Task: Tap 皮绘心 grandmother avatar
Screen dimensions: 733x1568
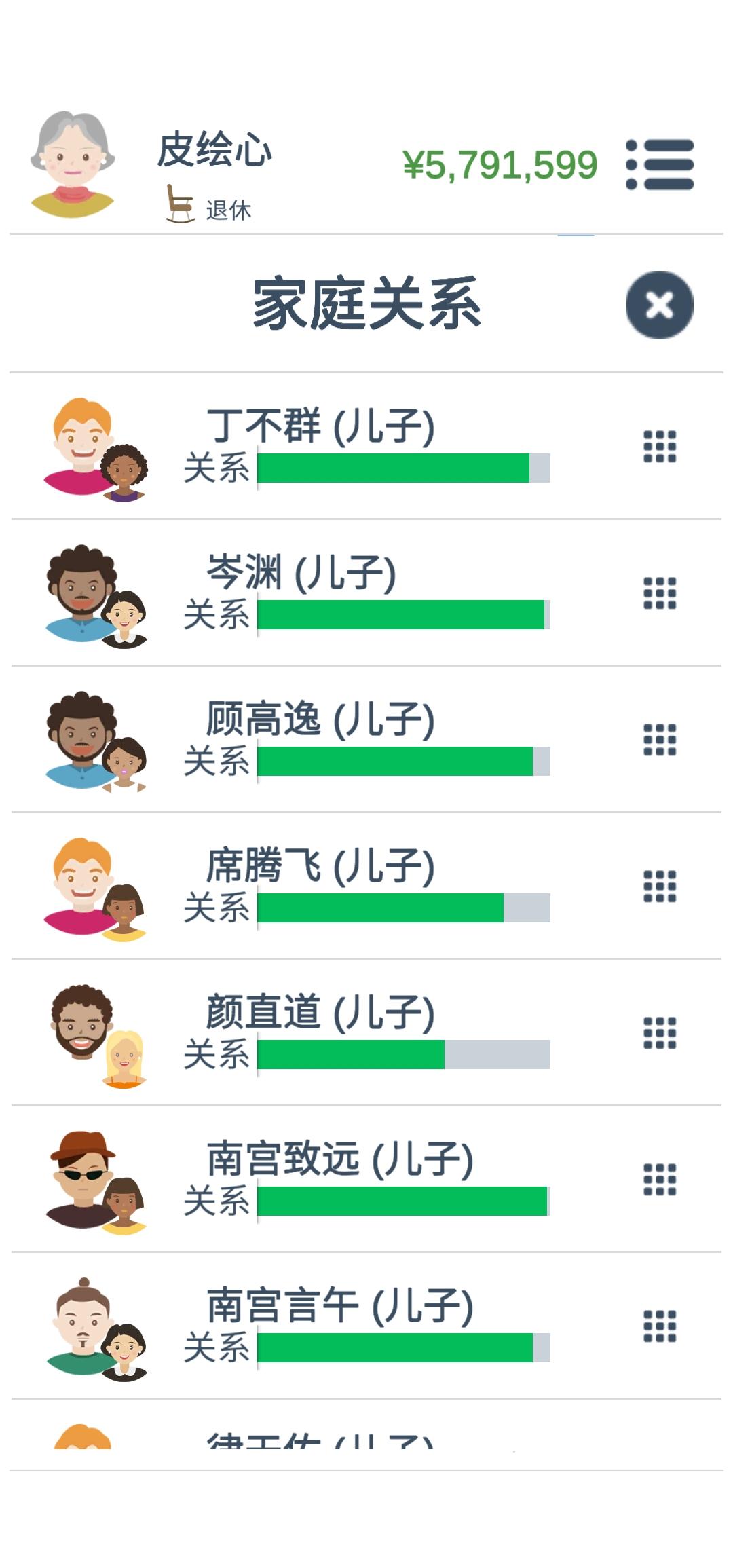Action: [73, 164]
